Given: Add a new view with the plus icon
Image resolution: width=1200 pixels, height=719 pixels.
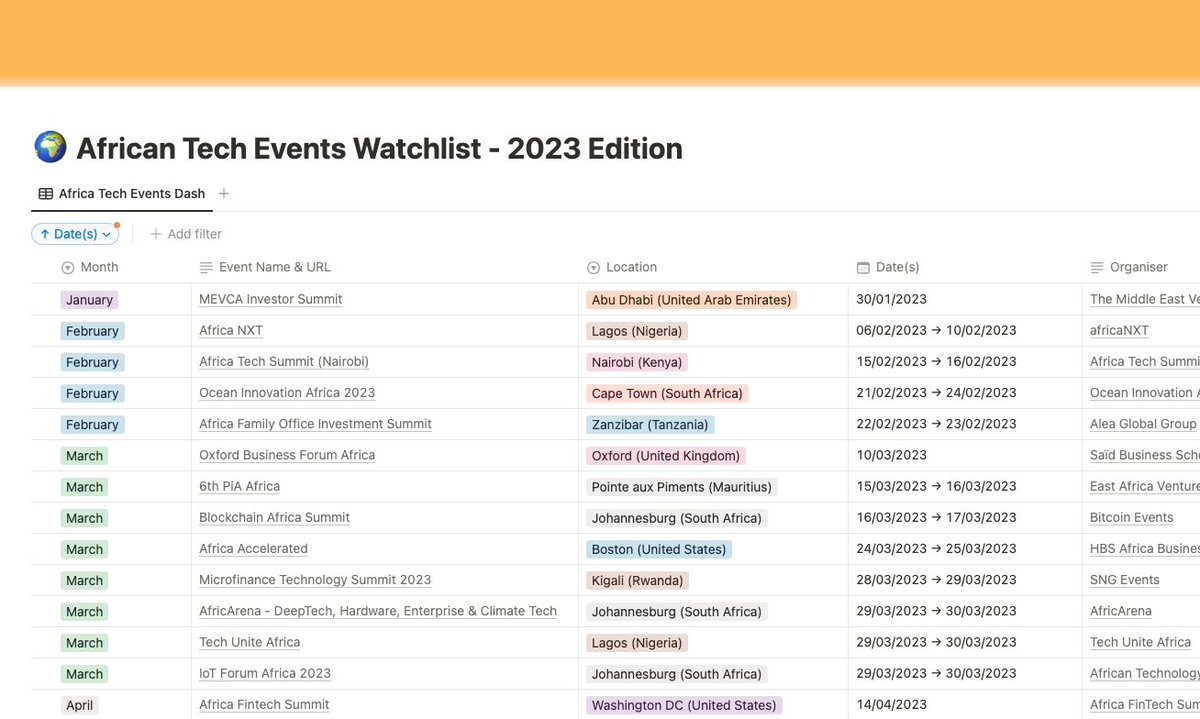Looking at the screenshot, I should [x=224, y=194].
